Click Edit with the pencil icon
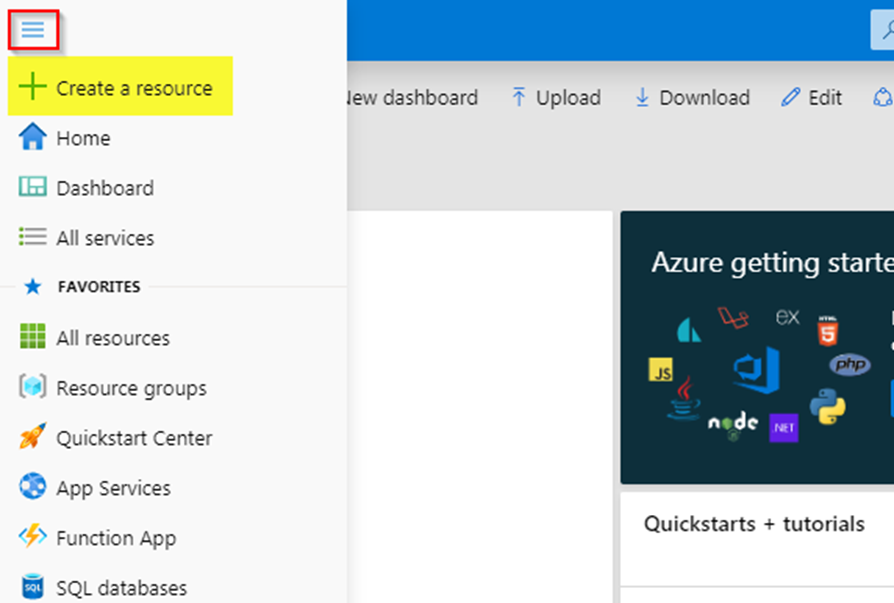Viewport: 894px width, 603px height. click(x=811, y=97)
